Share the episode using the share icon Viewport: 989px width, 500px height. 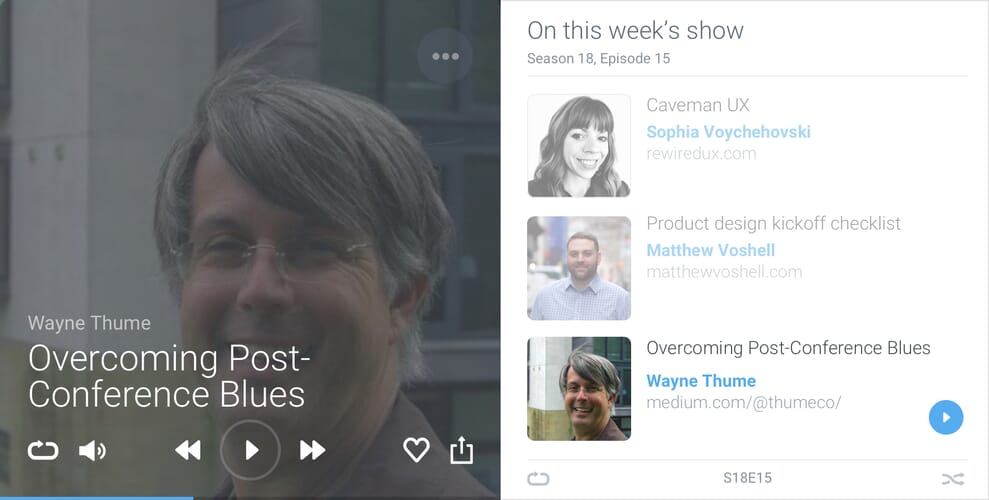pos(462,449)
